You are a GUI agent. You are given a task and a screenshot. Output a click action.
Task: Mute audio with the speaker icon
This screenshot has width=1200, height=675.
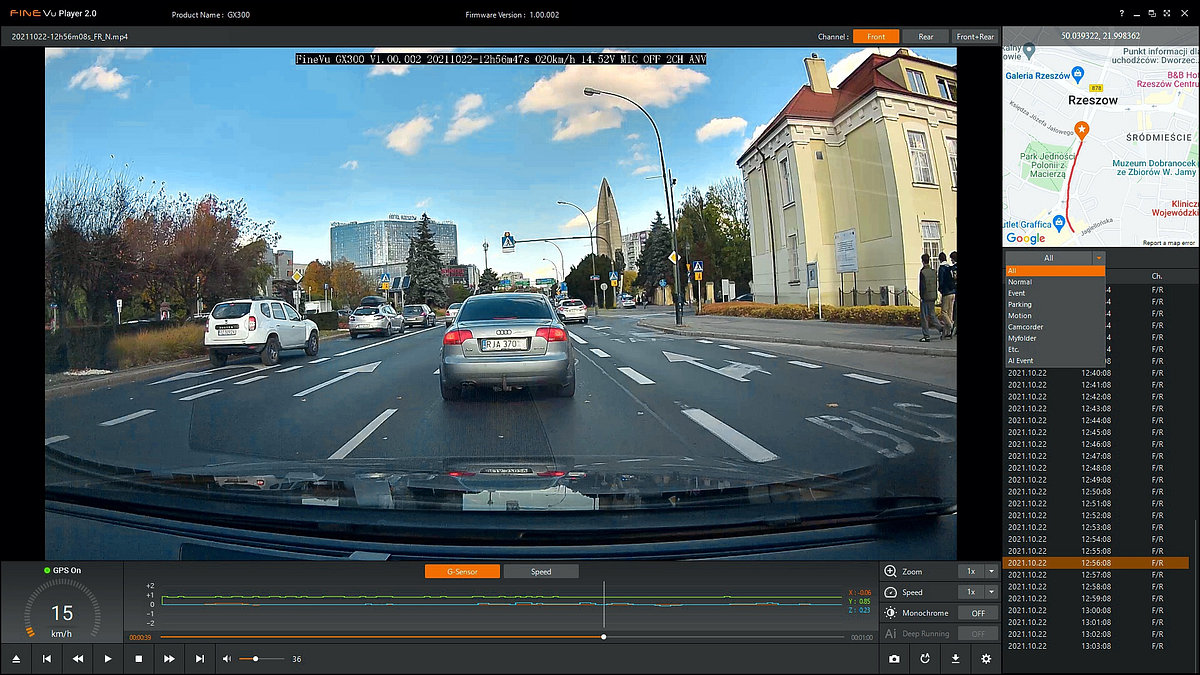click(227, 659)
